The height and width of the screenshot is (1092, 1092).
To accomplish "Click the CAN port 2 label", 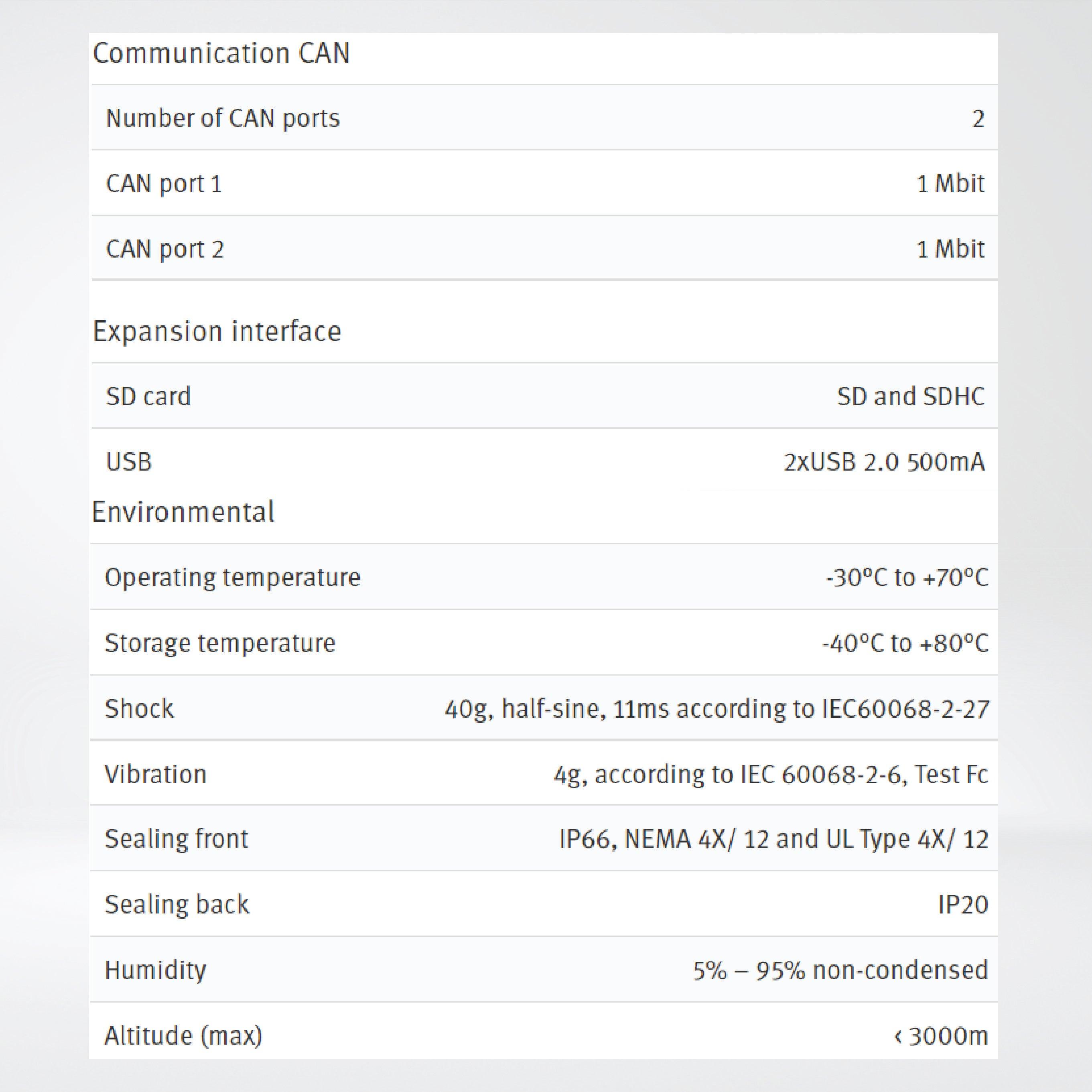I will tap(165, 249).
